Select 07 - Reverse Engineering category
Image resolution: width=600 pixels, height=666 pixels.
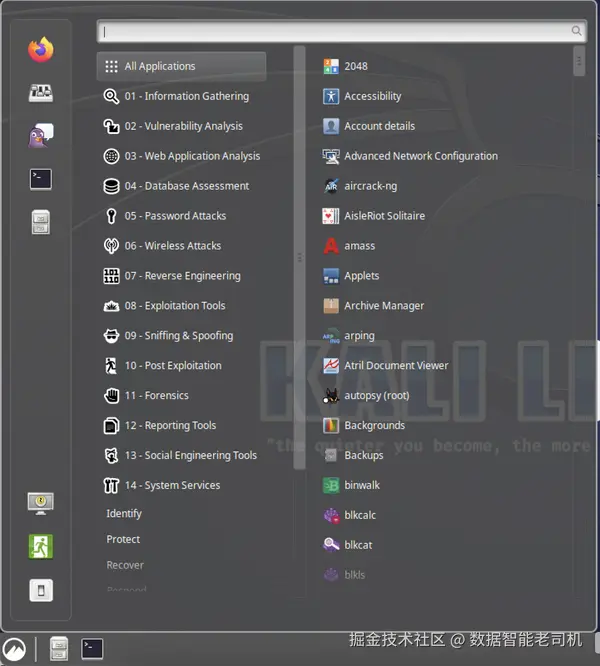(182, 276)
